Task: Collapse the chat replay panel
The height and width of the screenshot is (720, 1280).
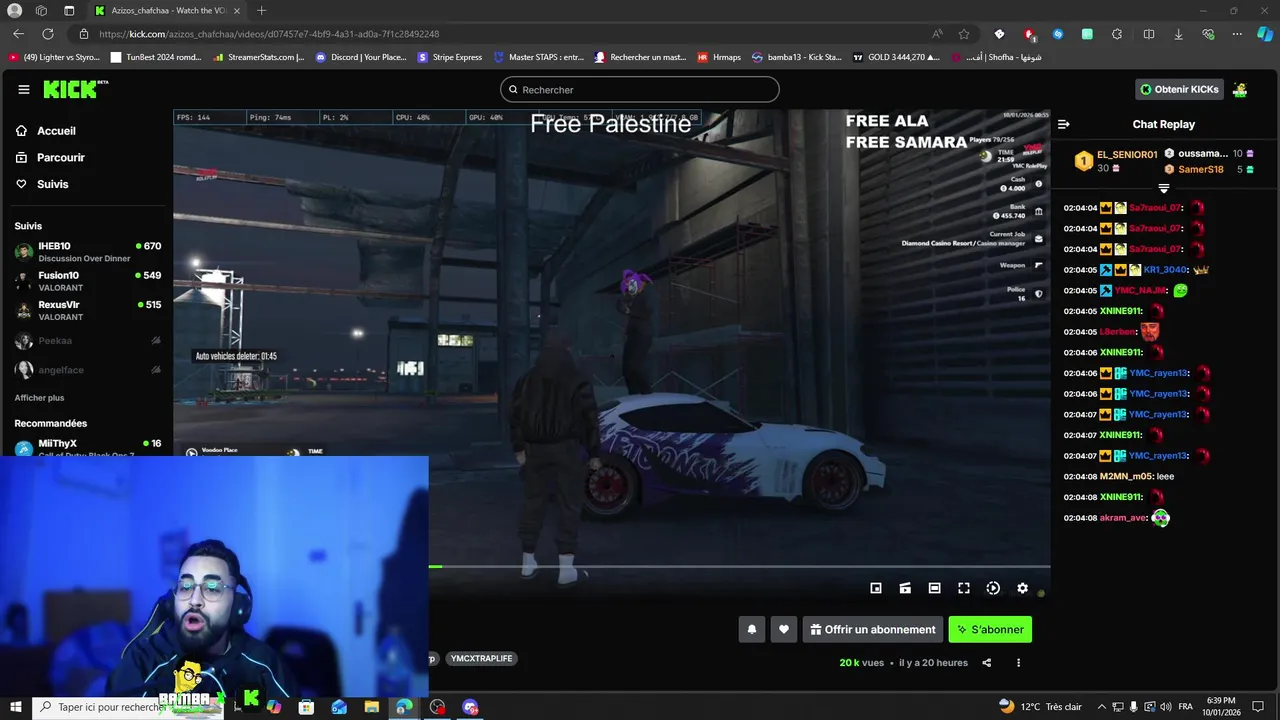Action: pos(1063,124)
